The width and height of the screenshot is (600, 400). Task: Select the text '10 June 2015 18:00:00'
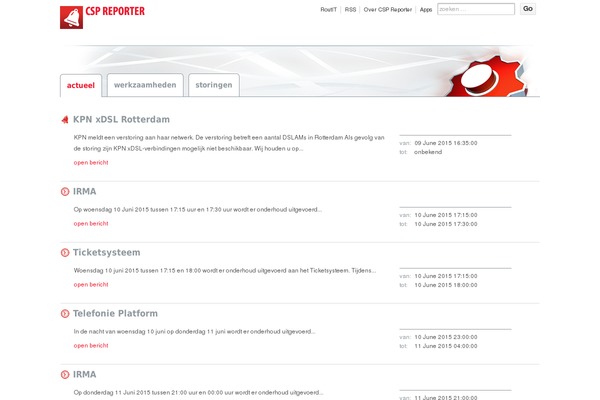click(x=446, y=285)
